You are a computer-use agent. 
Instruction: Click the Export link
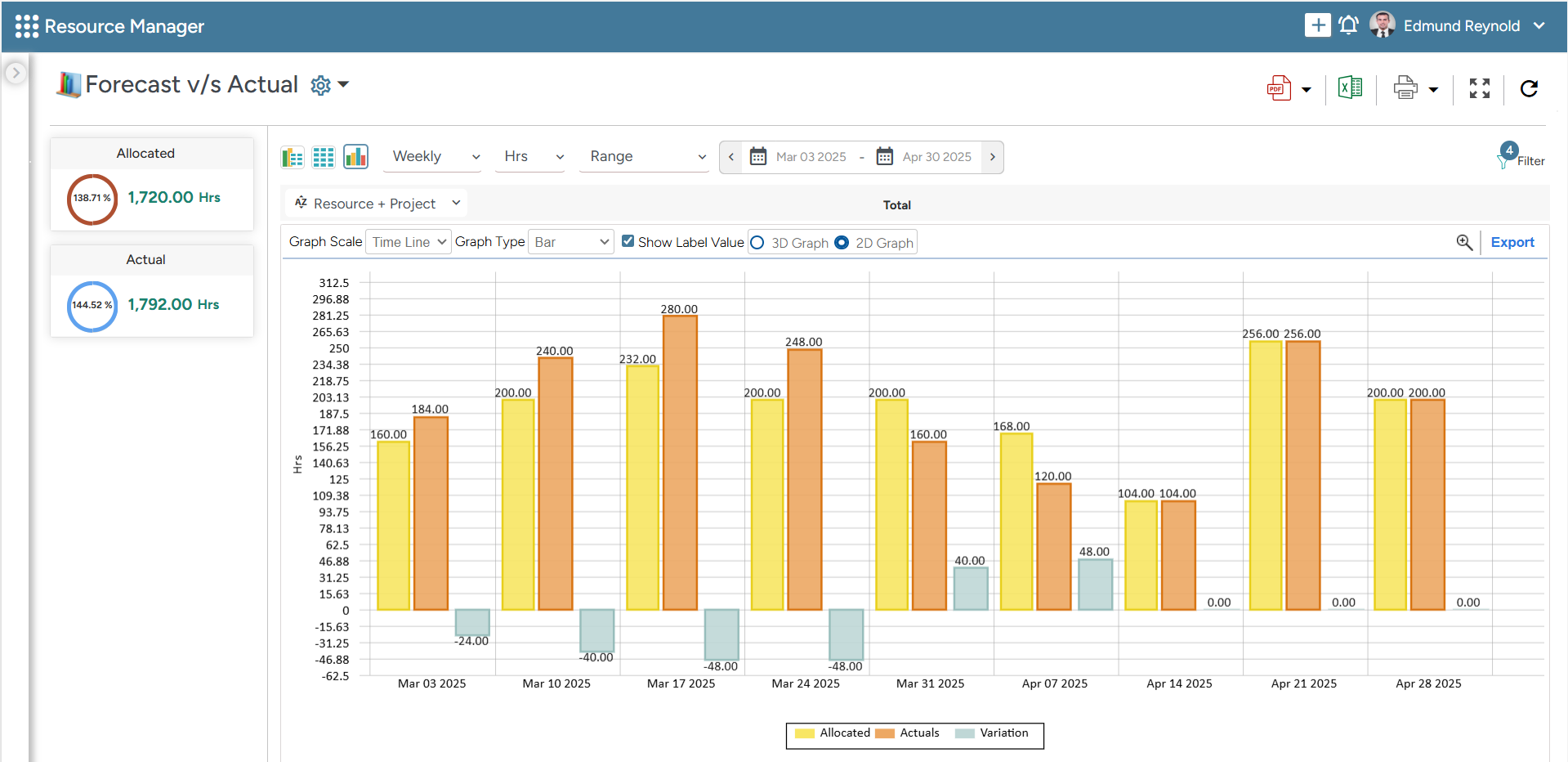point(1512,242)
